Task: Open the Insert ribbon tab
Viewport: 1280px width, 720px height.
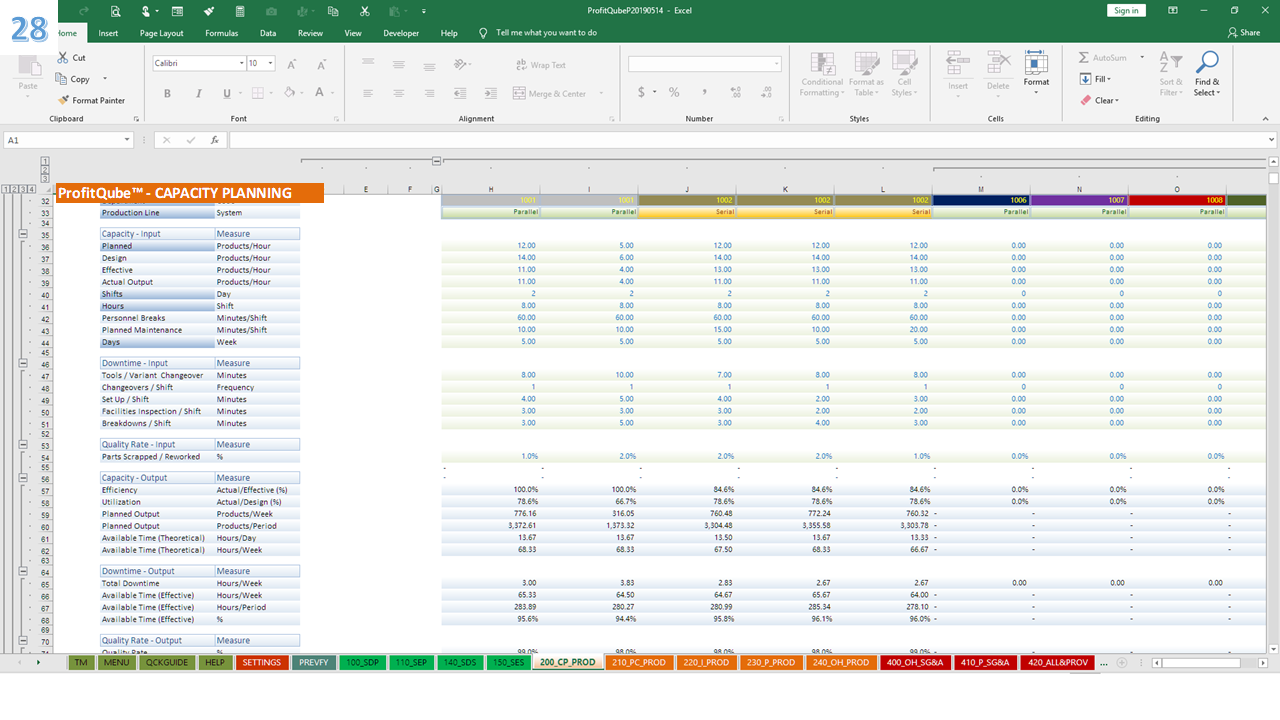Action: (108, 33)
